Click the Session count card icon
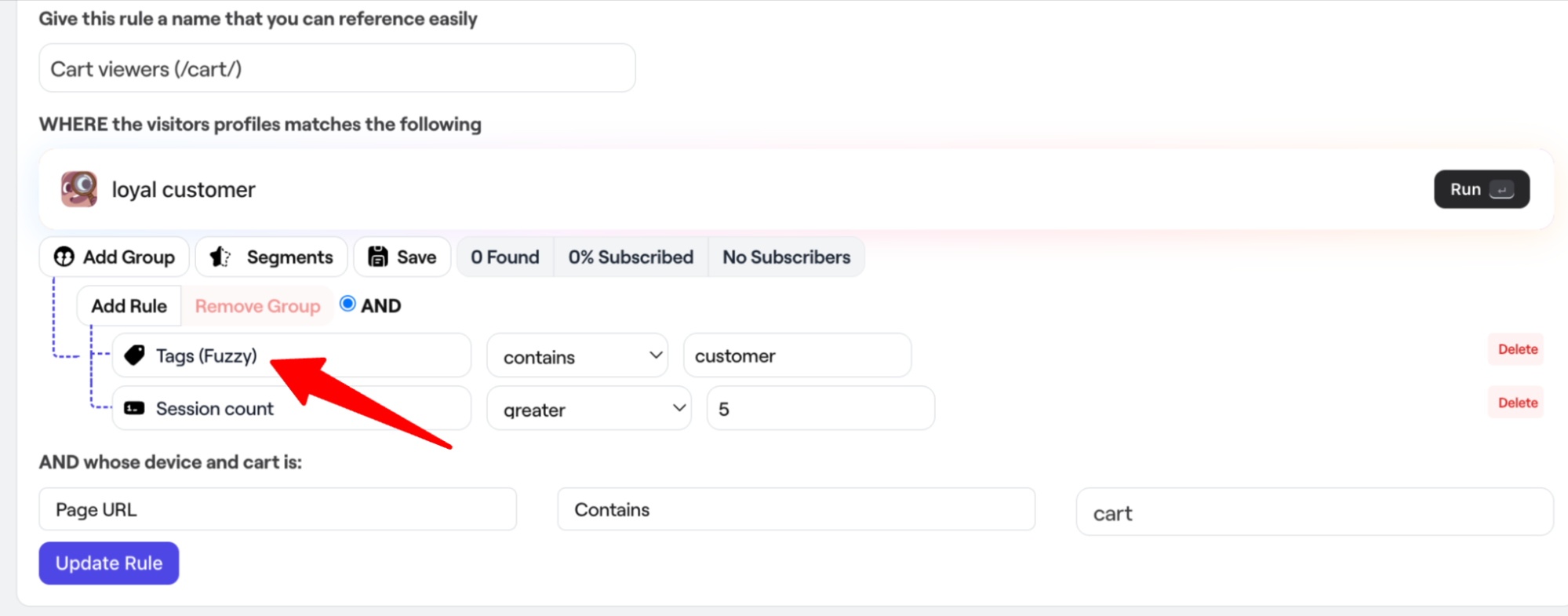This screenshot has width=1568, height=616. click(x=135, y=408)
